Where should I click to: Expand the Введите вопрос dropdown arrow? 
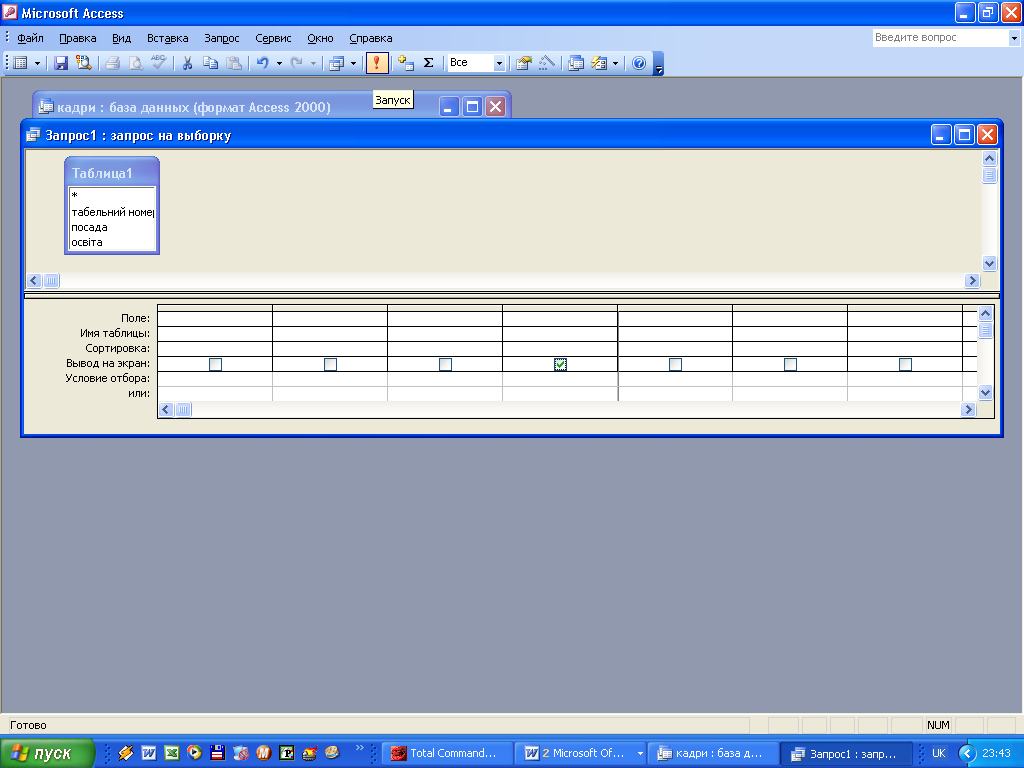(x=1014, y=38)
